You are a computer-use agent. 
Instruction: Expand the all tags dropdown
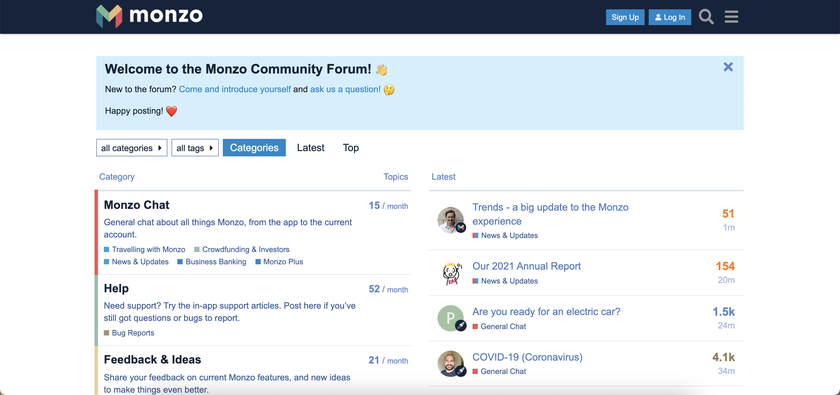point(195,148)
